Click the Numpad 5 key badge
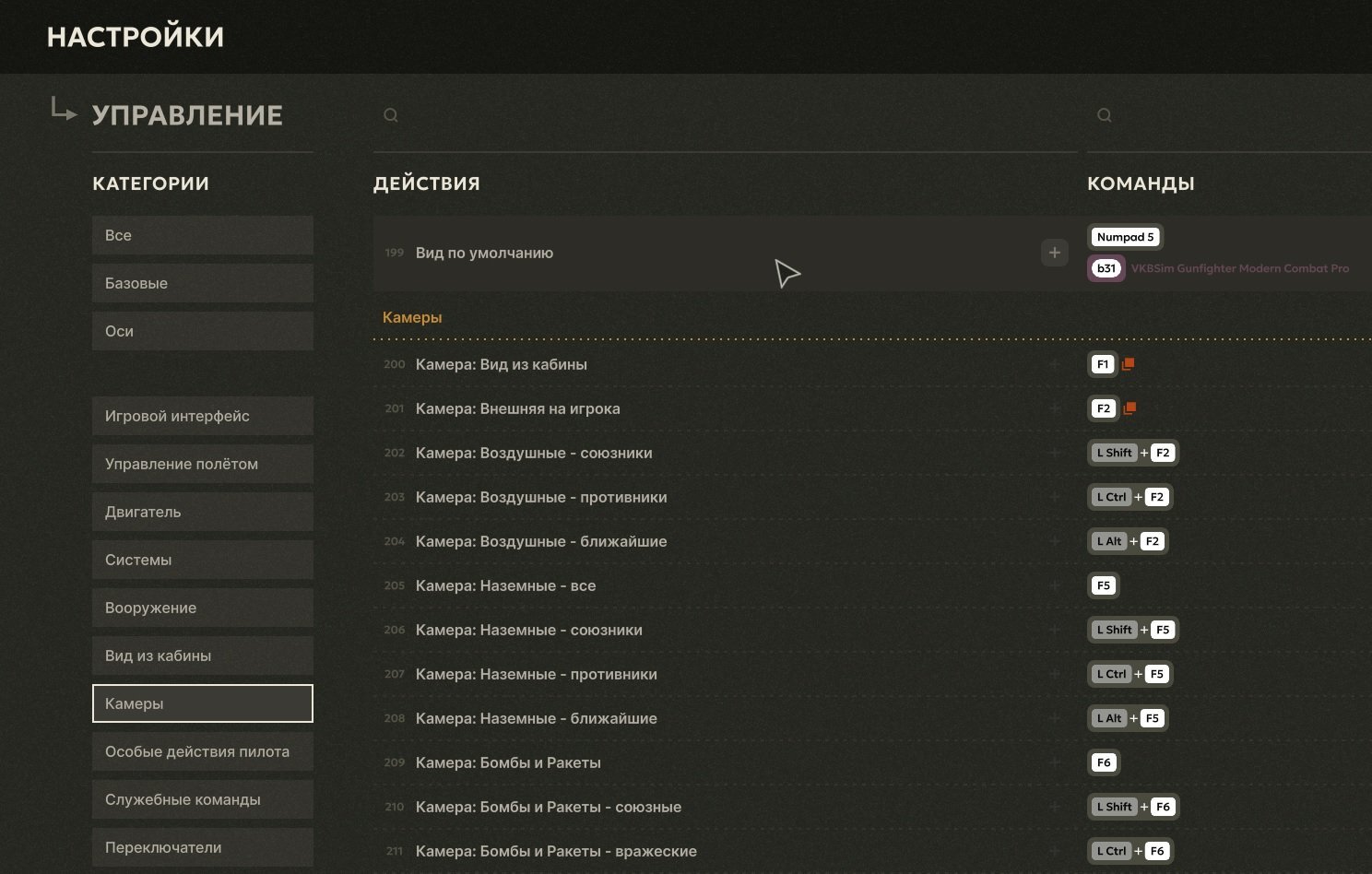Screen dimensions: 1372x874 pyautogui.click(x=1125, y=237)
